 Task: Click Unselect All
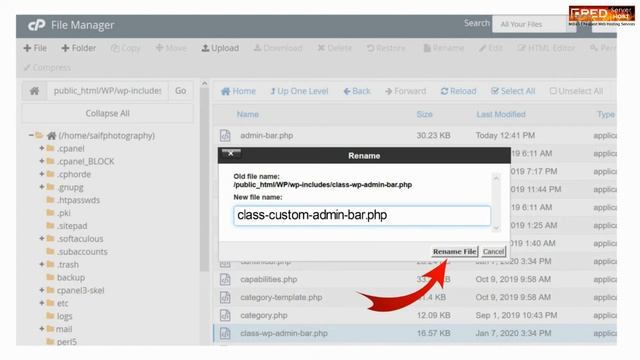click(x=576, y=91)
